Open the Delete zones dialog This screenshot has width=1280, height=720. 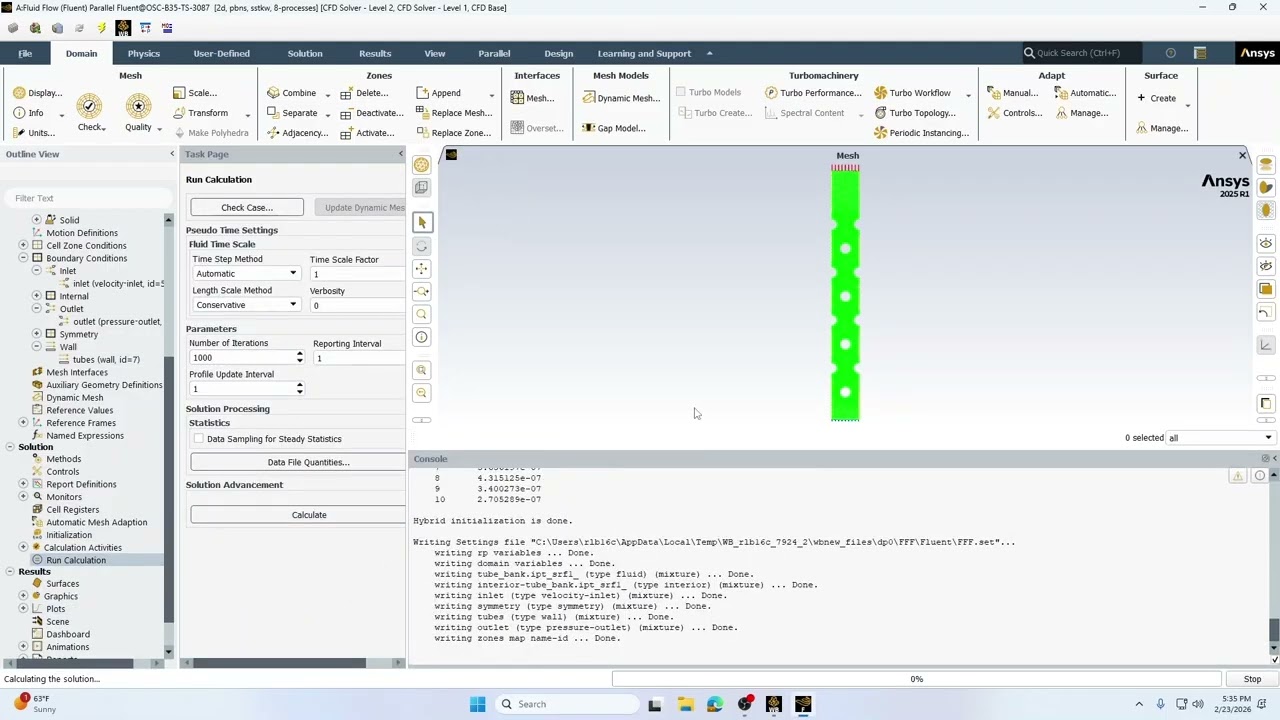click(364, 93)
